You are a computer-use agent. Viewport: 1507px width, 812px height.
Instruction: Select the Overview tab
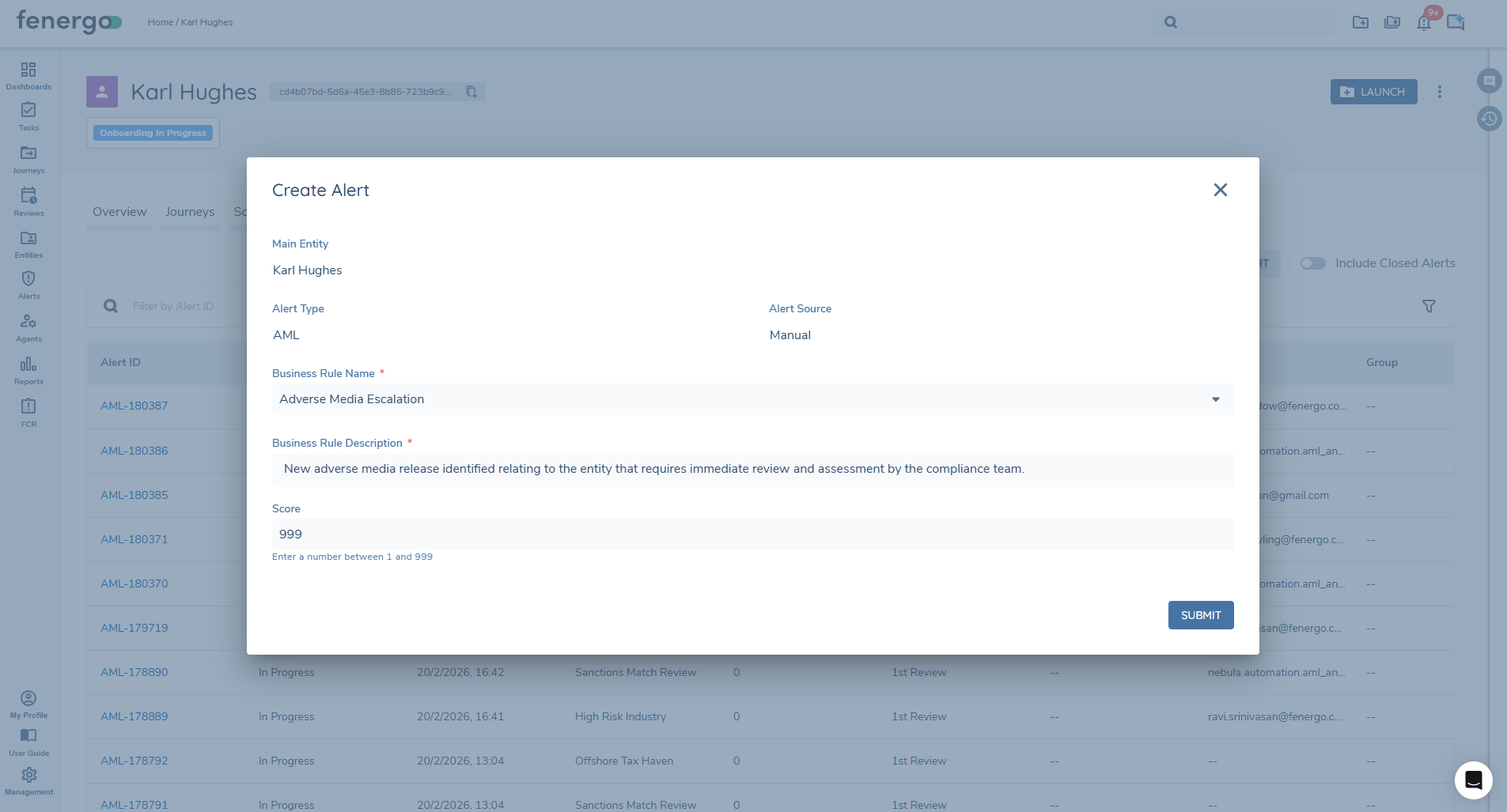point(119,212)
